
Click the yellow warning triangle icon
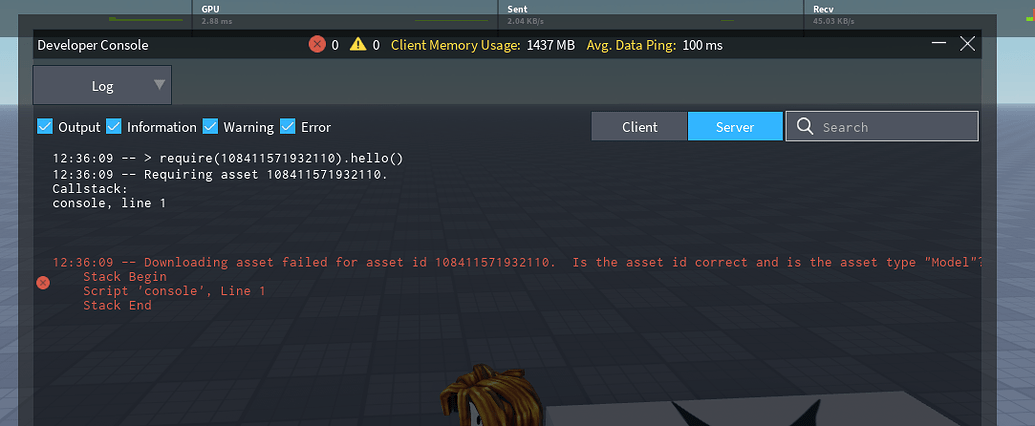pos(358,45)
